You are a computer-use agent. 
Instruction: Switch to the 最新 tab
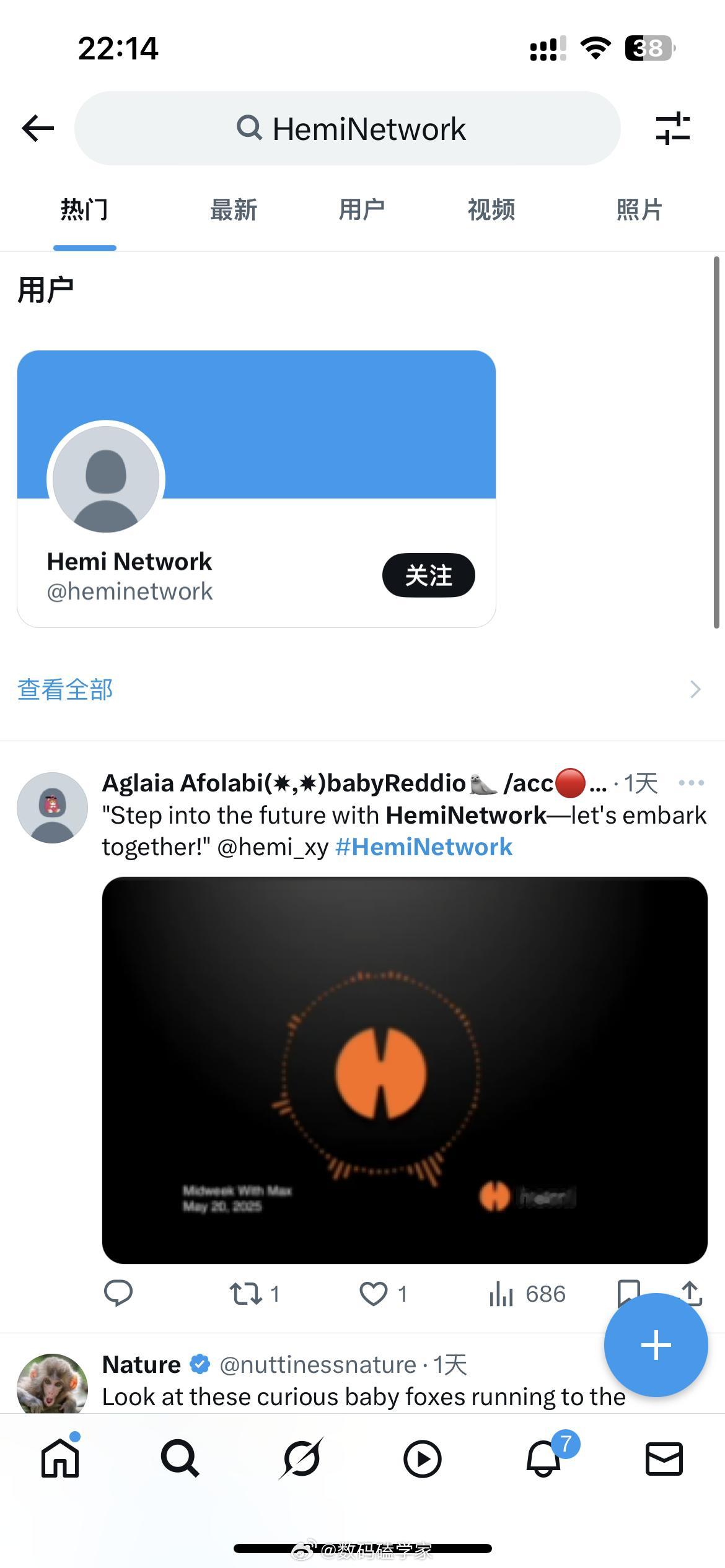coord(234,210)
